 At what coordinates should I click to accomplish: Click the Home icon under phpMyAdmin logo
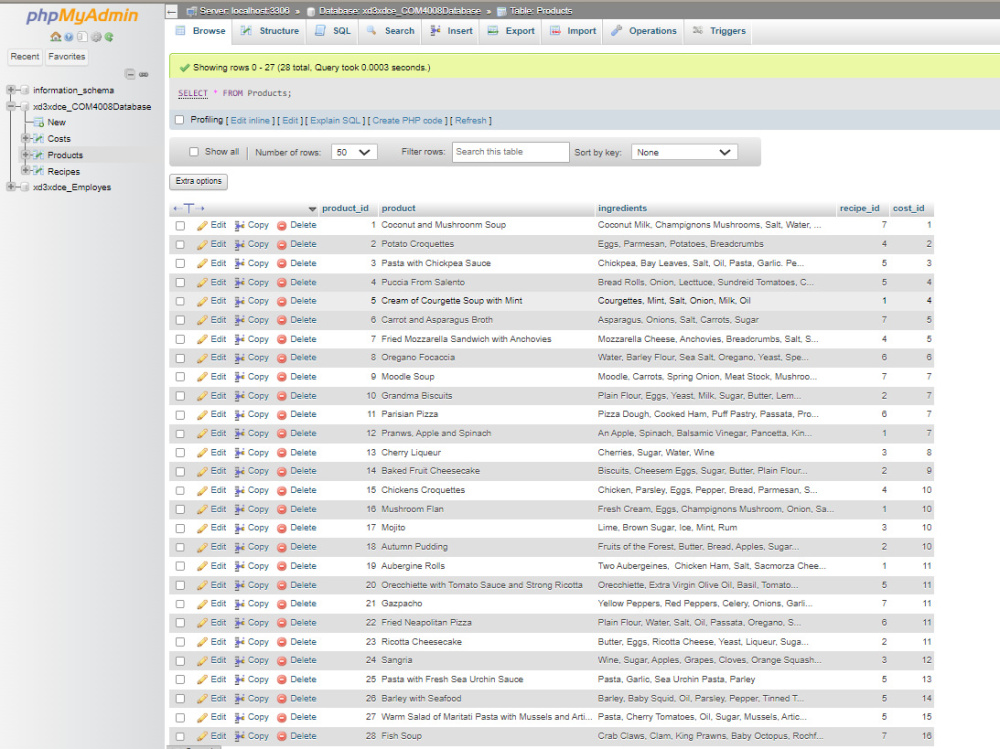pos(55,37)
